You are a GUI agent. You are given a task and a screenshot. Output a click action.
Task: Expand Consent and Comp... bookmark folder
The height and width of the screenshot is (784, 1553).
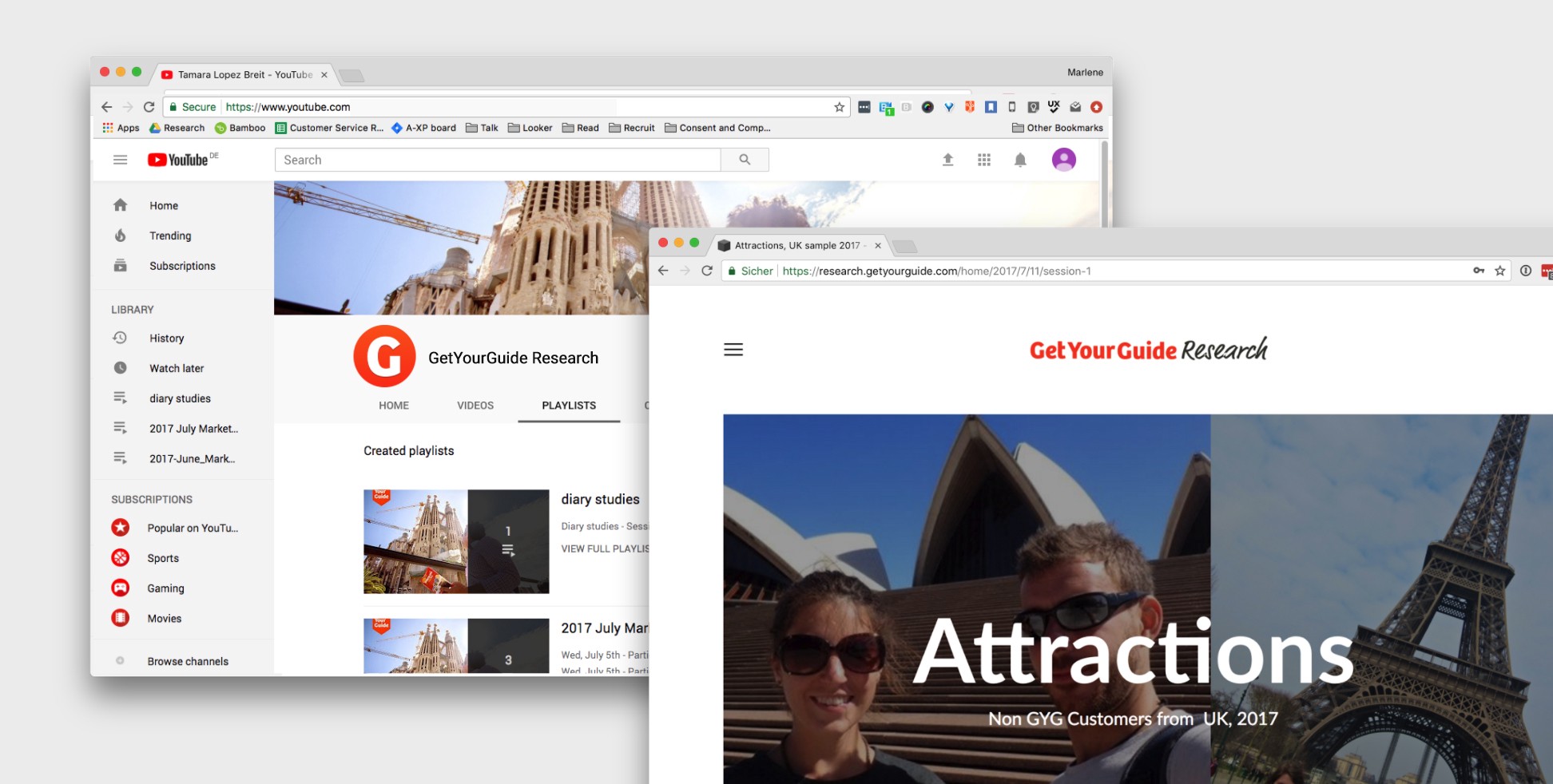[717, 128]
